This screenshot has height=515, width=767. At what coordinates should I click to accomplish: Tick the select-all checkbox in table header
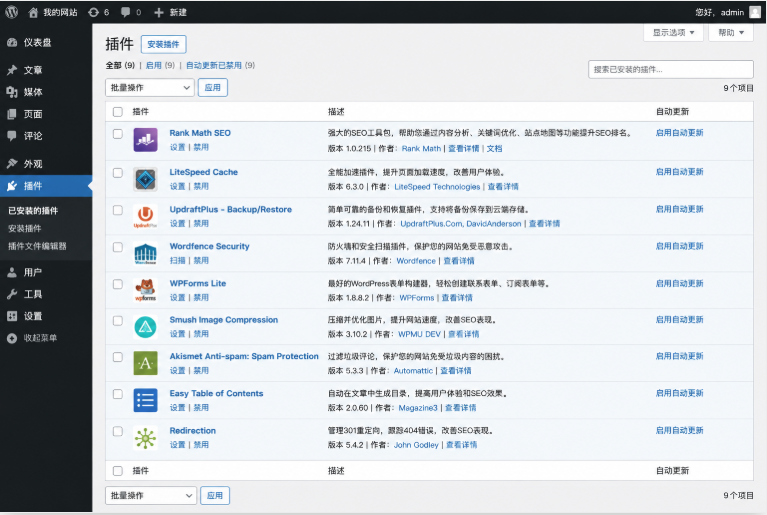(118, 112)
